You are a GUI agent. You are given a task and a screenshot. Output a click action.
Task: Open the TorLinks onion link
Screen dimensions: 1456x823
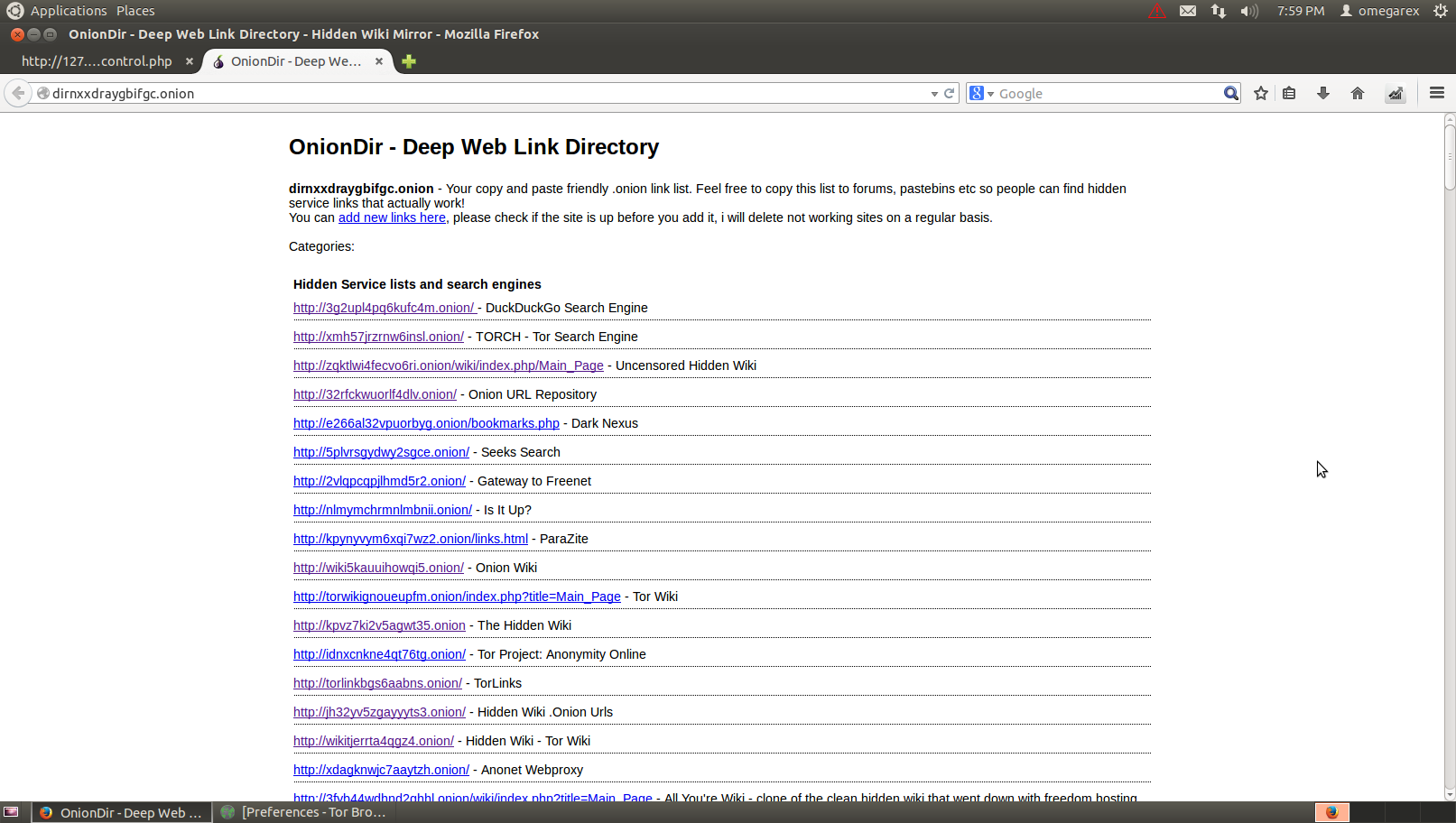point(377,683)
